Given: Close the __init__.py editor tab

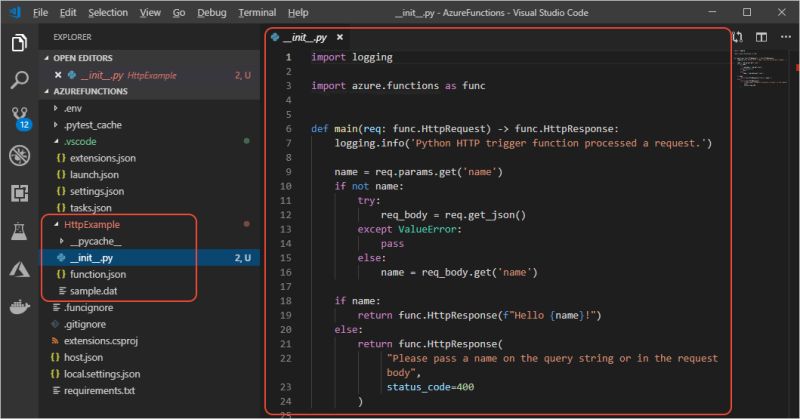Looking at the screenshot, I should [340, 37].
